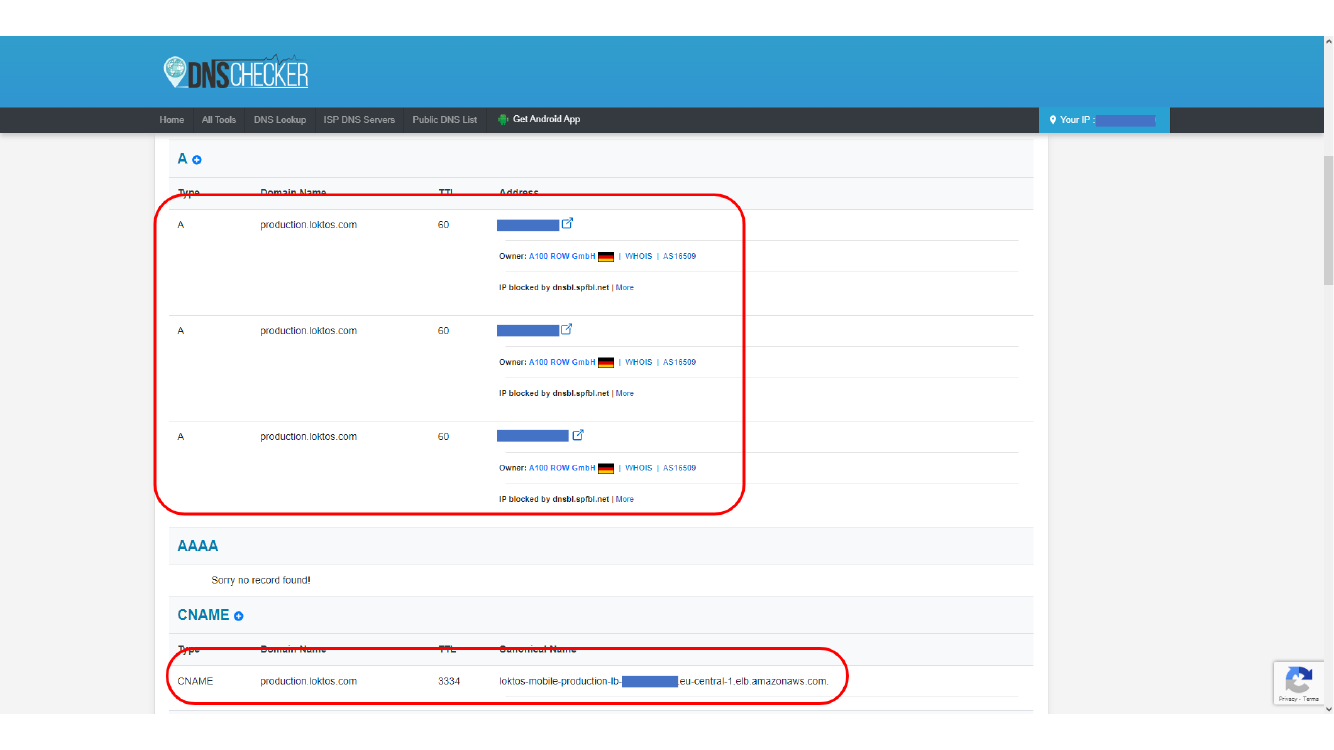1334x750 pixels.
Task: Open WHOIS link in second A record
Action: (x=639, y=363)
